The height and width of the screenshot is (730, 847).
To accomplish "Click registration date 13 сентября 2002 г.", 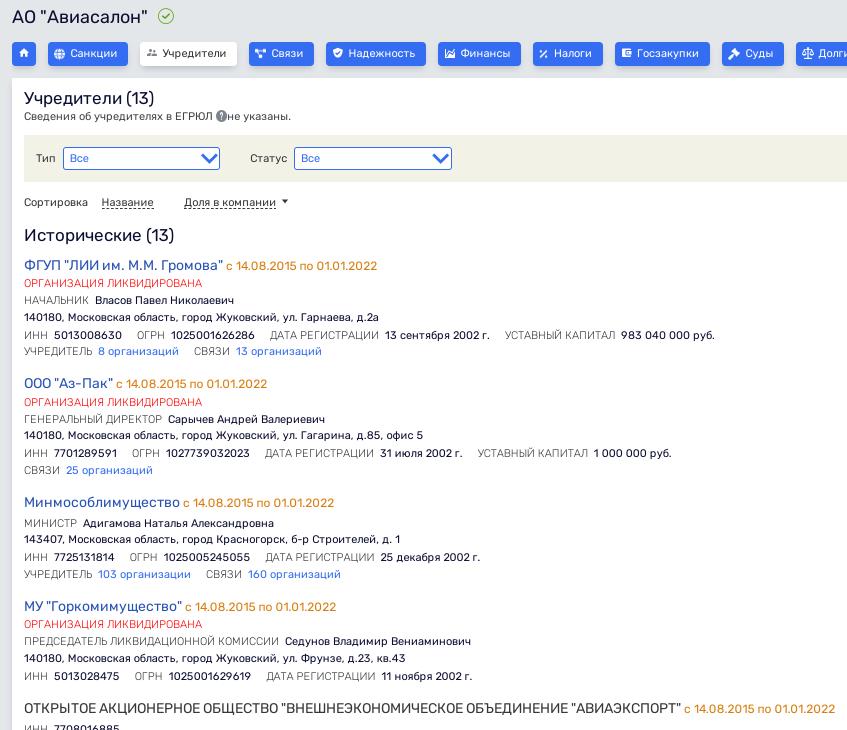I will click(x=437, y=335).
